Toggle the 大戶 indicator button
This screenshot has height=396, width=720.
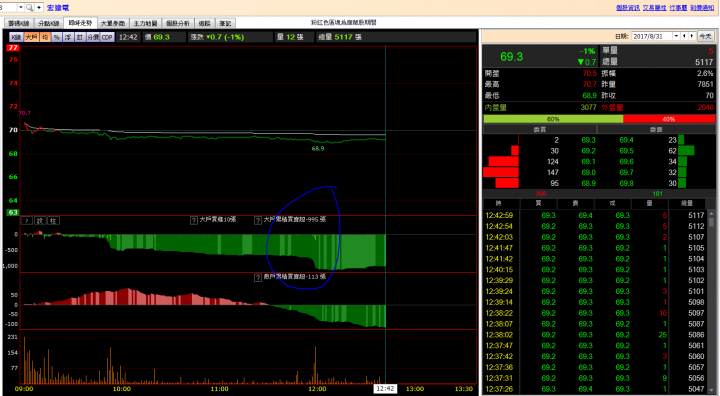31,37
